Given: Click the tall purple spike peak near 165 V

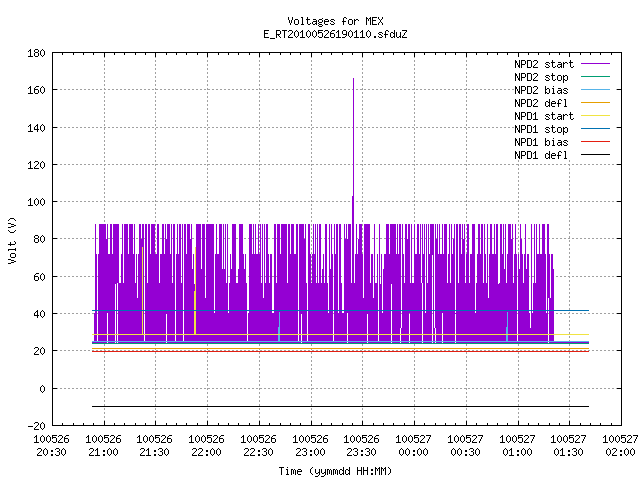Looking at the screenshot, I should tap(353, 80).
